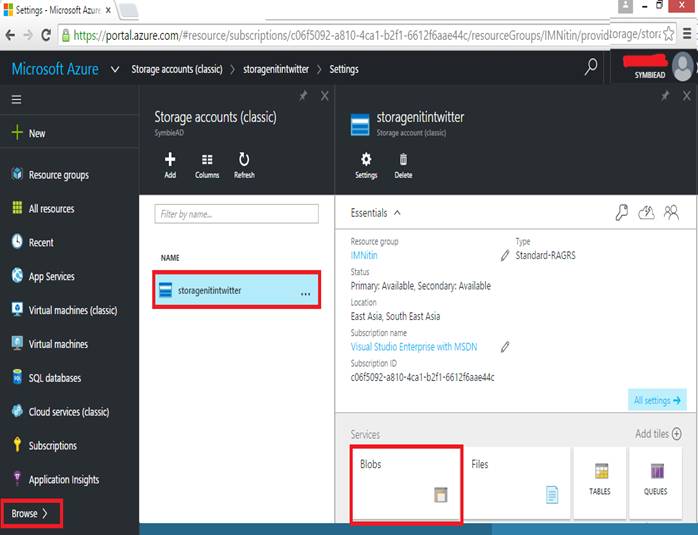Open the users icon in Essentials

671,213
